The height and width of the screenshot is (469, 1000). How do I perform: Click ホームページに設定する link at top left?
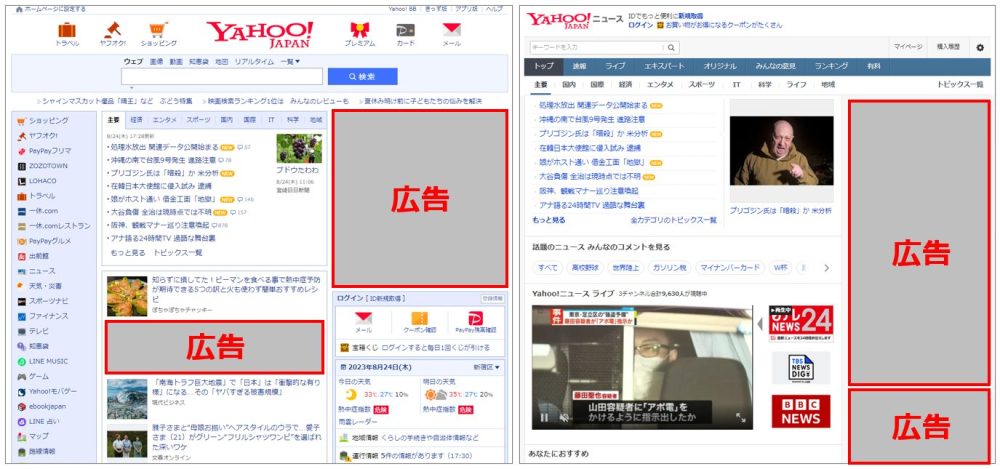point(50,9)
